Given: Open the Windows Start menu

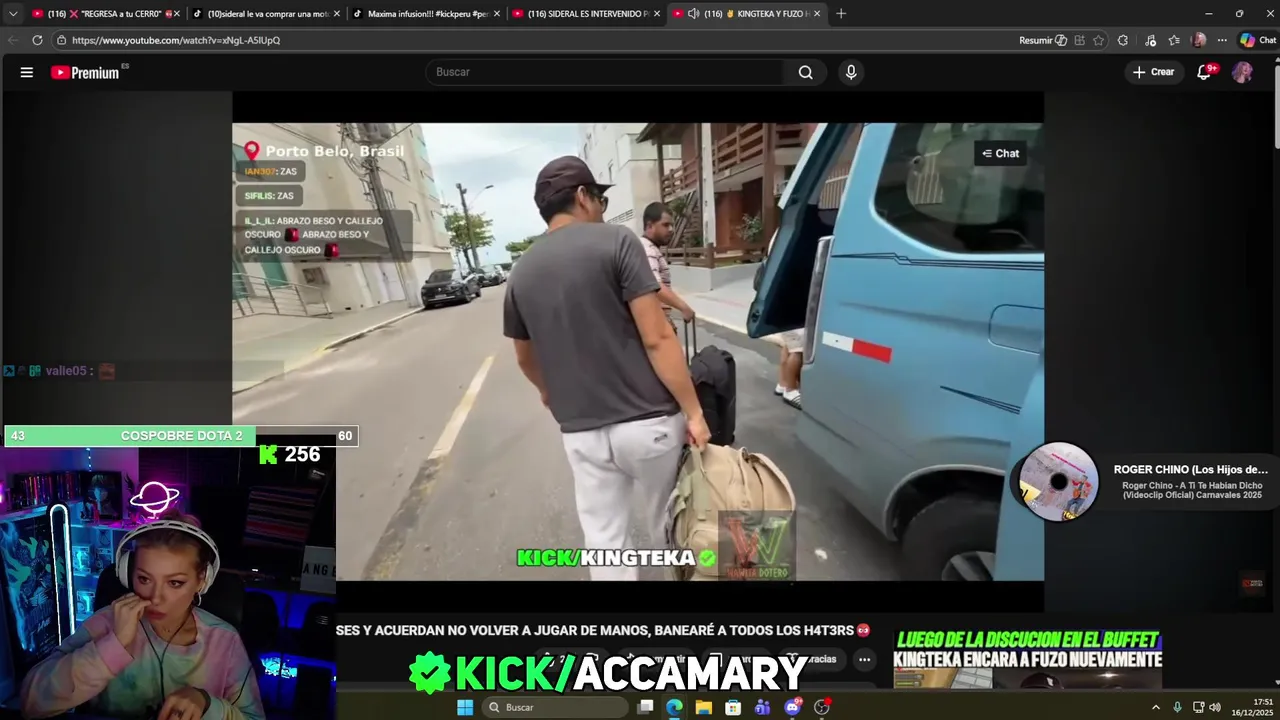Looking at the screenshot, I should pyautogui.click(x=465, y=707).
